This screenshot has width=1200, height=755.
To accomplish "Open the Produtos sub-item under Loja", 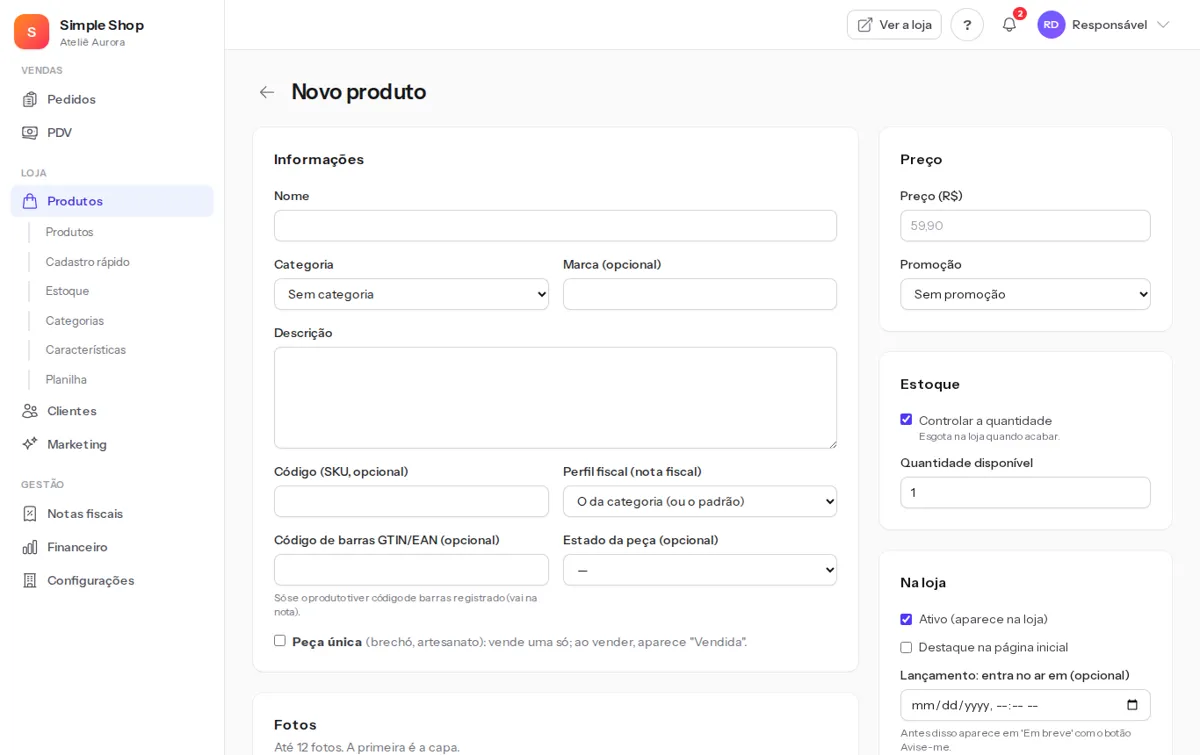I will coord(69,232).
